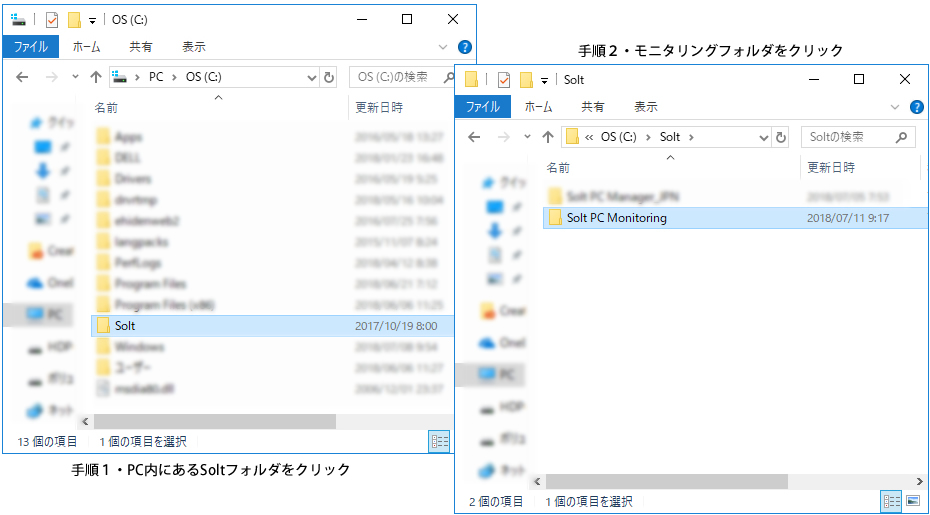Click horizontal scrollbar in OS (C:) window

coord(215,421)
